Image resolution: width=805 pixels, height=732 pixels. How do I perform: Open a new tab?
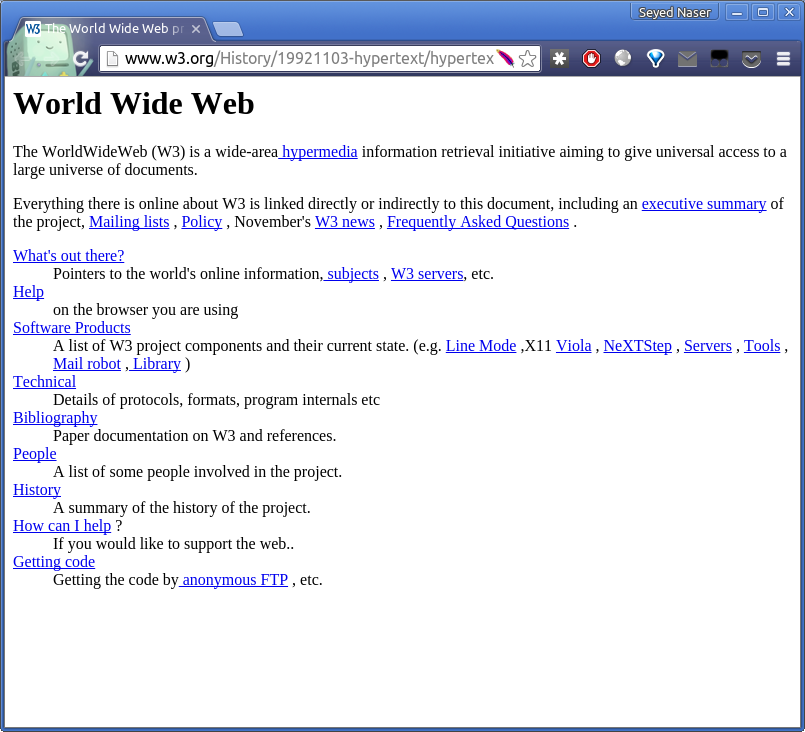[x=228, y=29]
